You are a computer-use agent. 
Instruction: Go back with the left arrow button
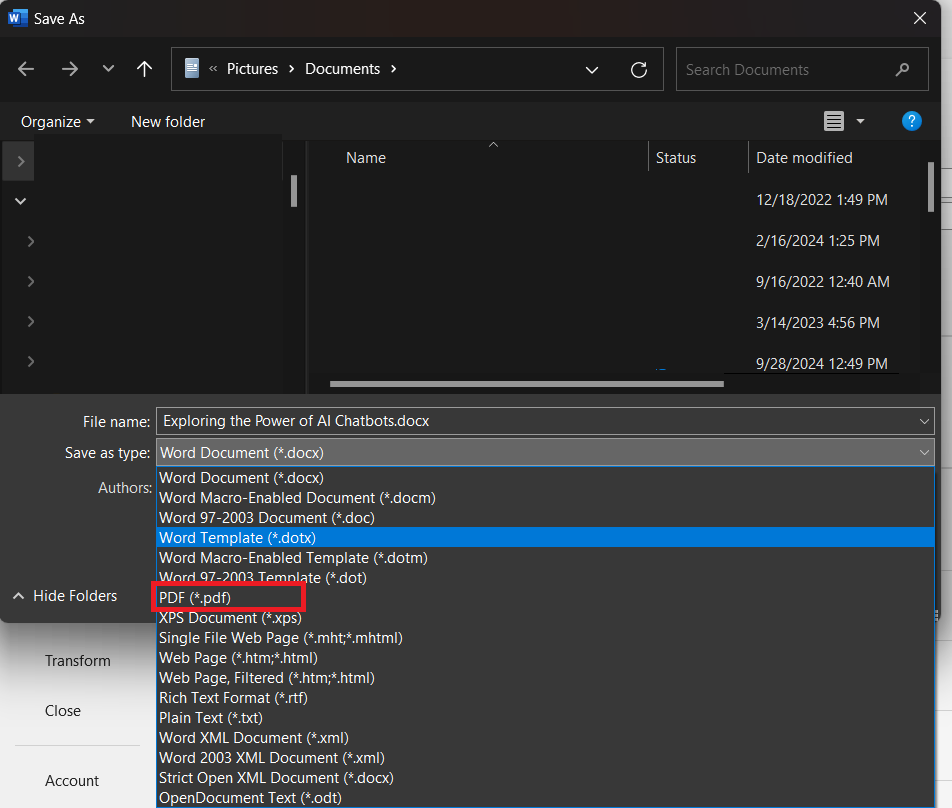[26, 69]
